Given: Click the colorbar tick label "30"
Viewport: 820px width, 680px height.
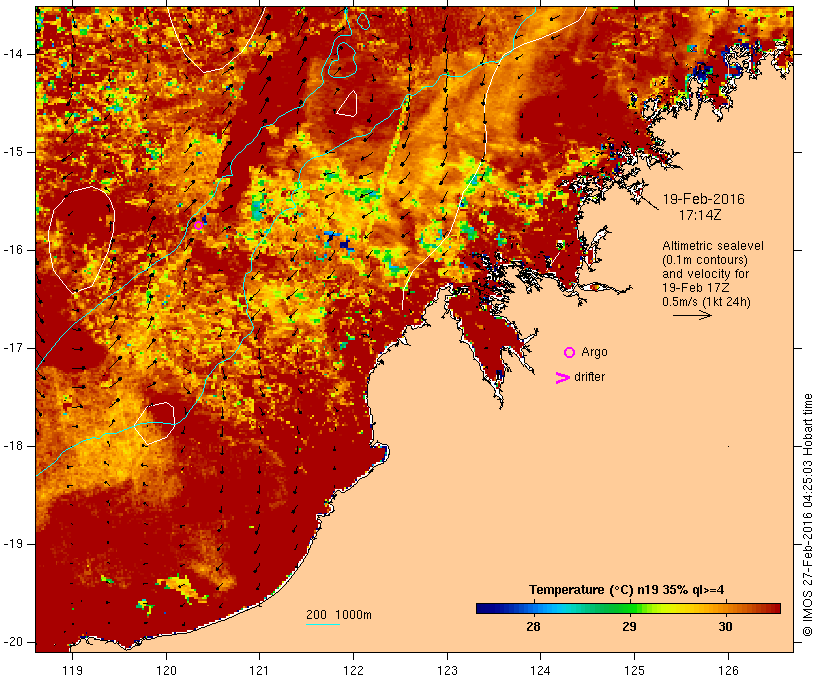Looking at the screenshot, I should pos(725,627).
